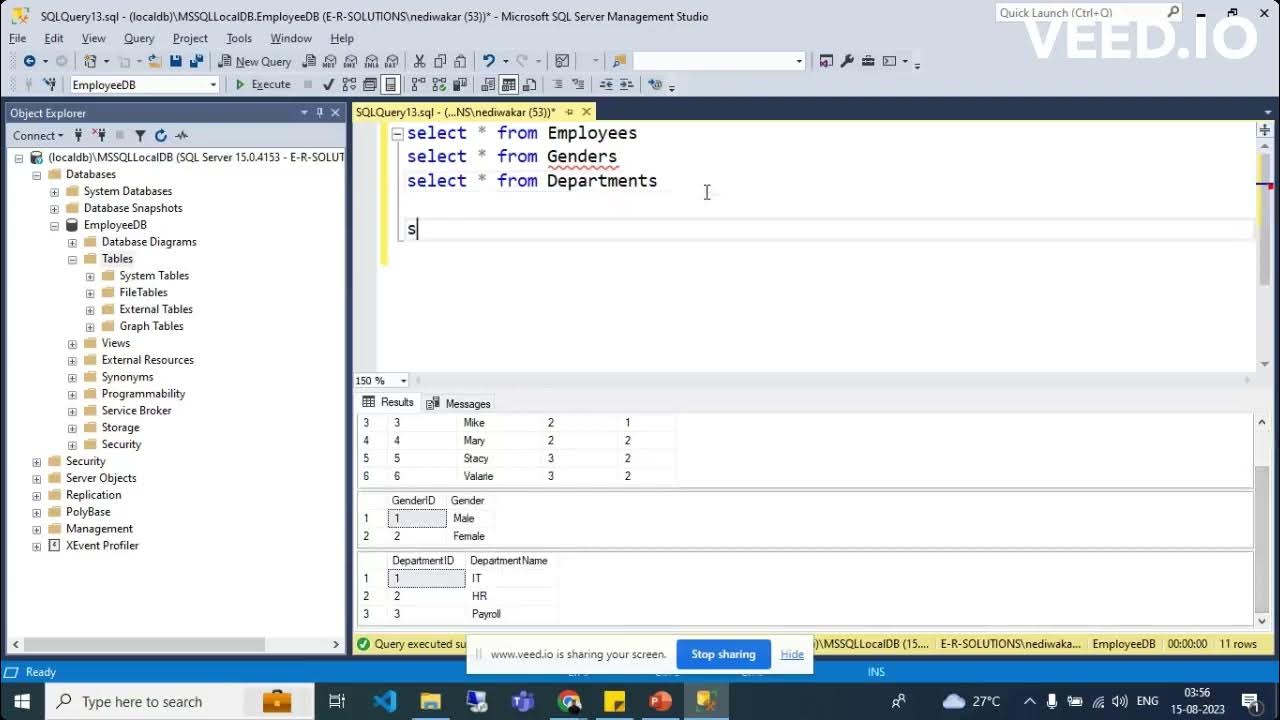Viewport: 1280px width, 720px height.
Task: Open the Project menu
Action: pyautogui.click(x=190, y=38)
